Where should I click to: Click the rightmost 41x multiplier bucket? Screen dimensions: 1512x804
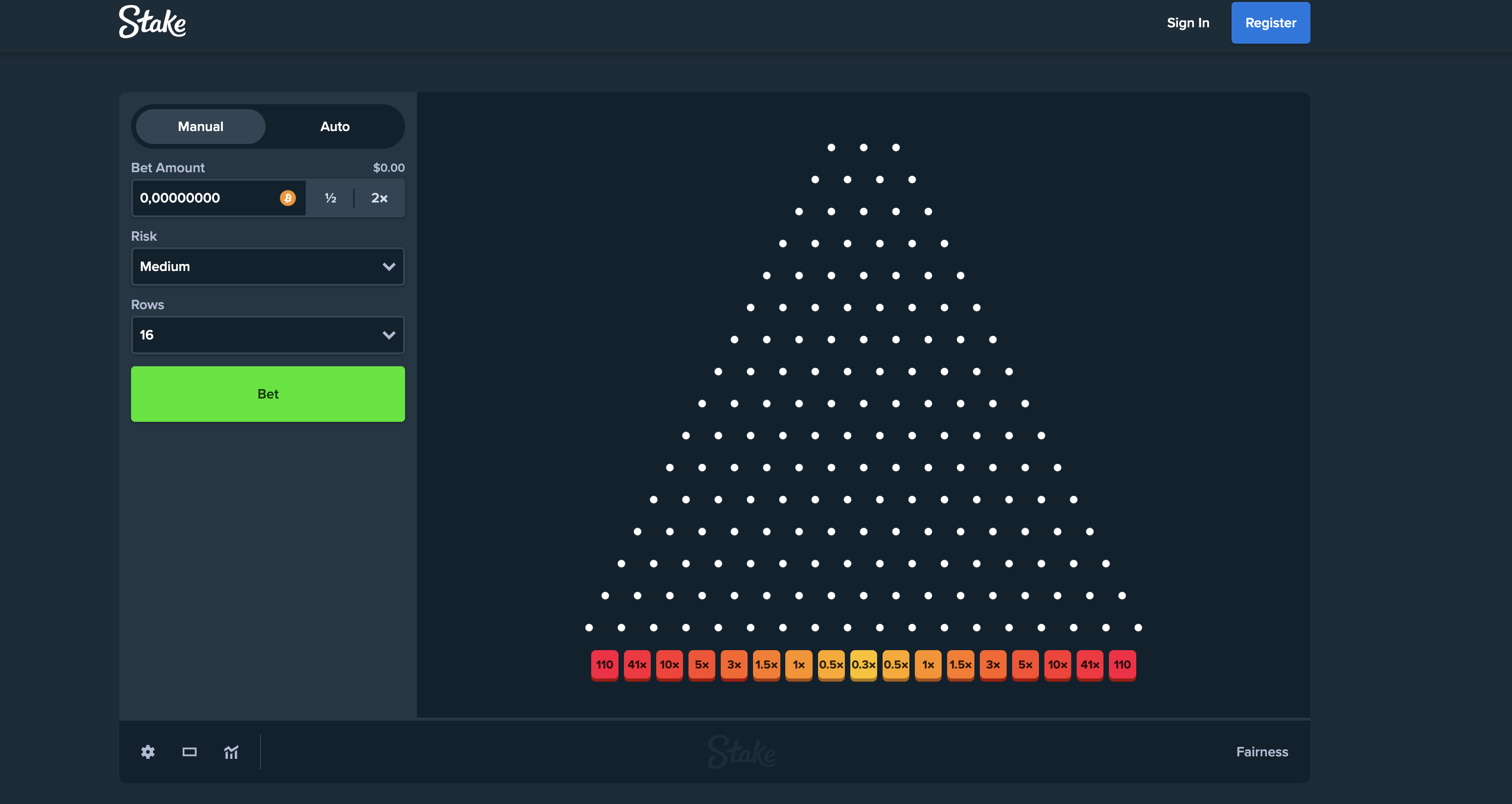[x=1090, y=665]
